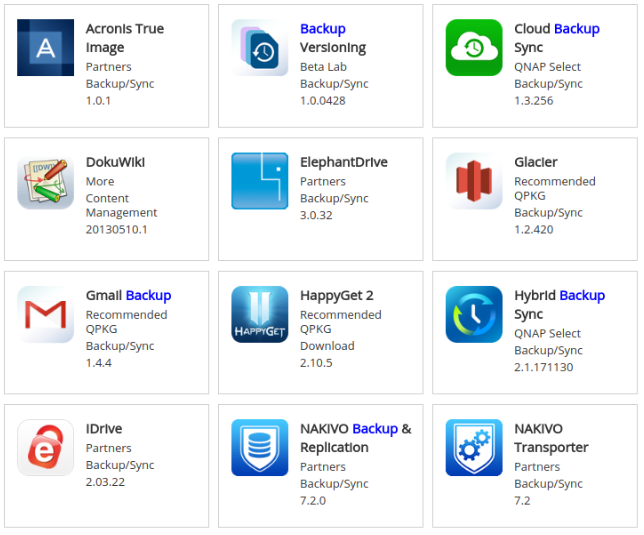Click the Acronis True Image app icon
This screenshot has width=644, height=535.
46,48
